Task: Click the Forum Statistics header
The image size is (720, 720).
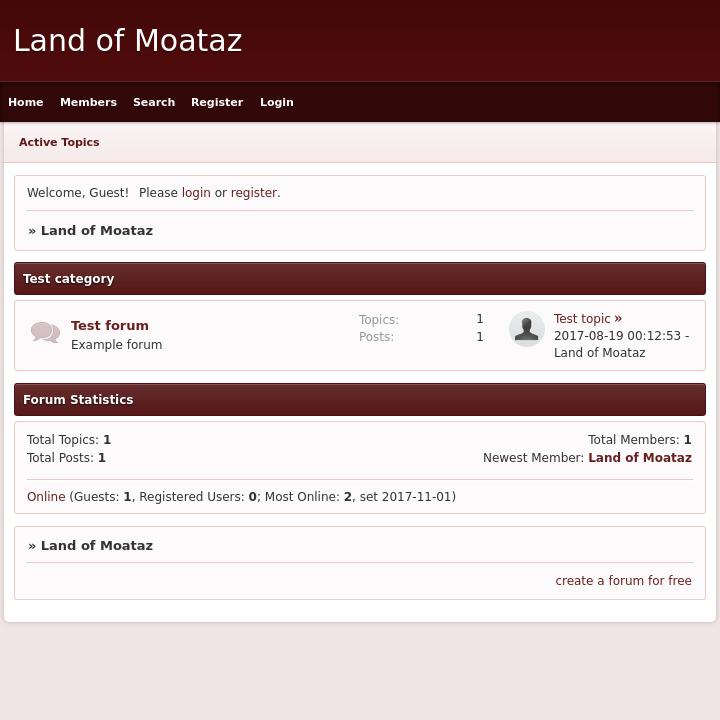Action: 78,400
